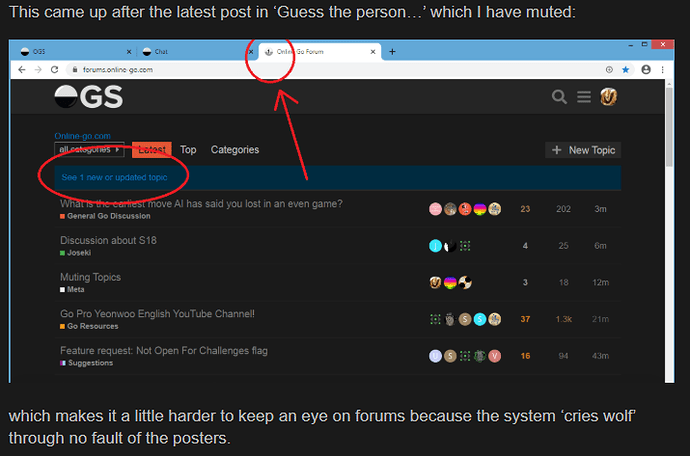Click the browser forward arrow
This screenshot has height=456, width=690.
(x=38, y=70)
